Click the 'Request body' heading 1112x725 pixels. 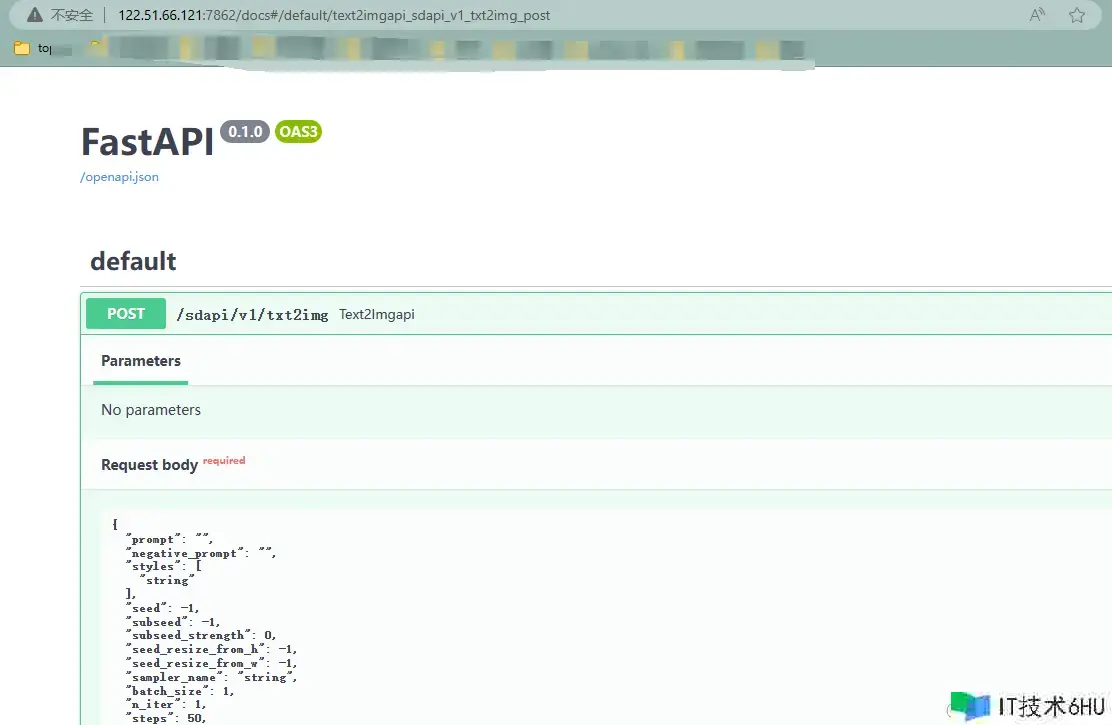tap(149, 465)
